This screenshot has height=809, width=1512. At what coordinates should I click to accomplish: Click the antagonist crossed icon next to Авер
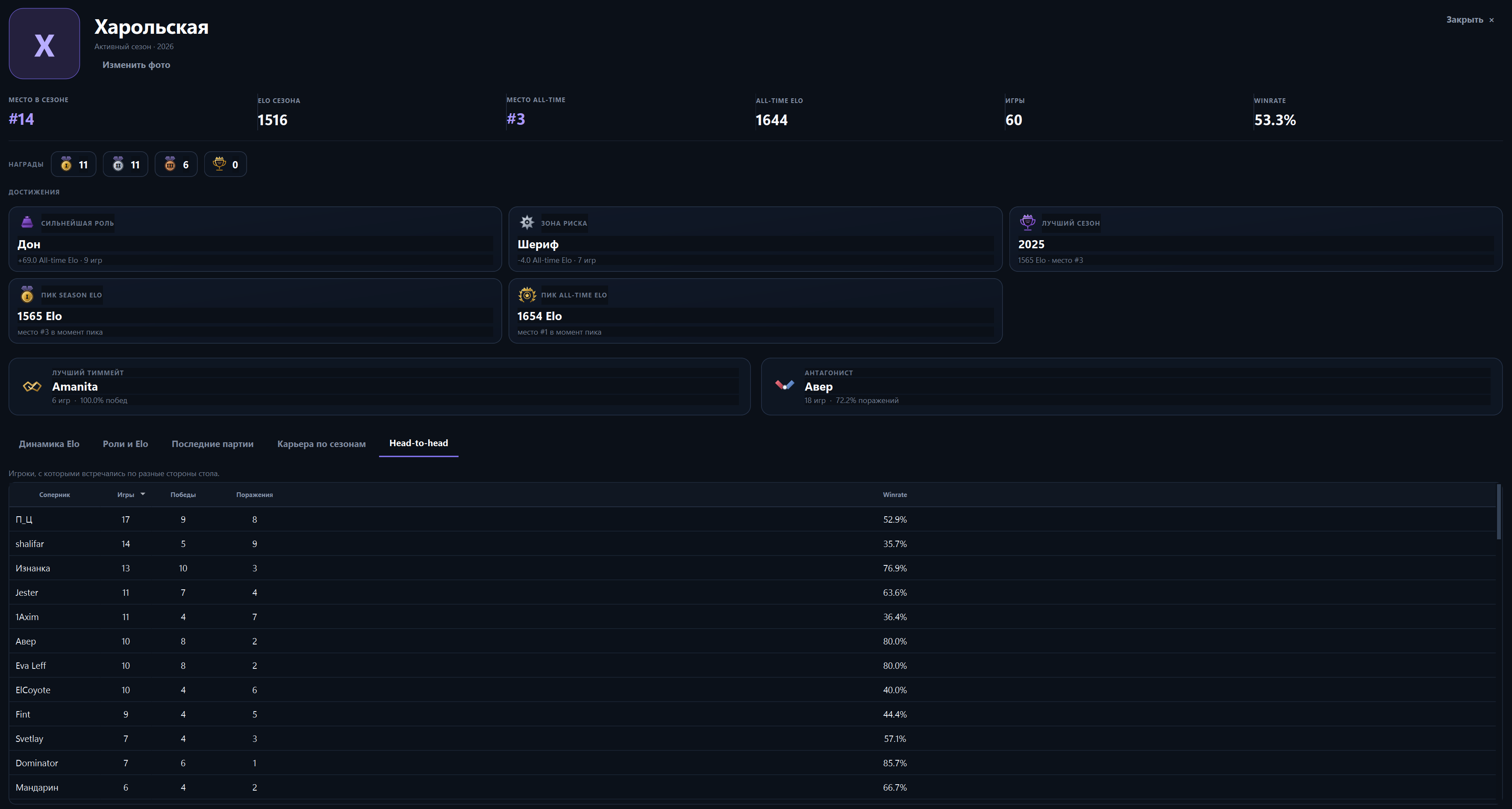[785, 385]
